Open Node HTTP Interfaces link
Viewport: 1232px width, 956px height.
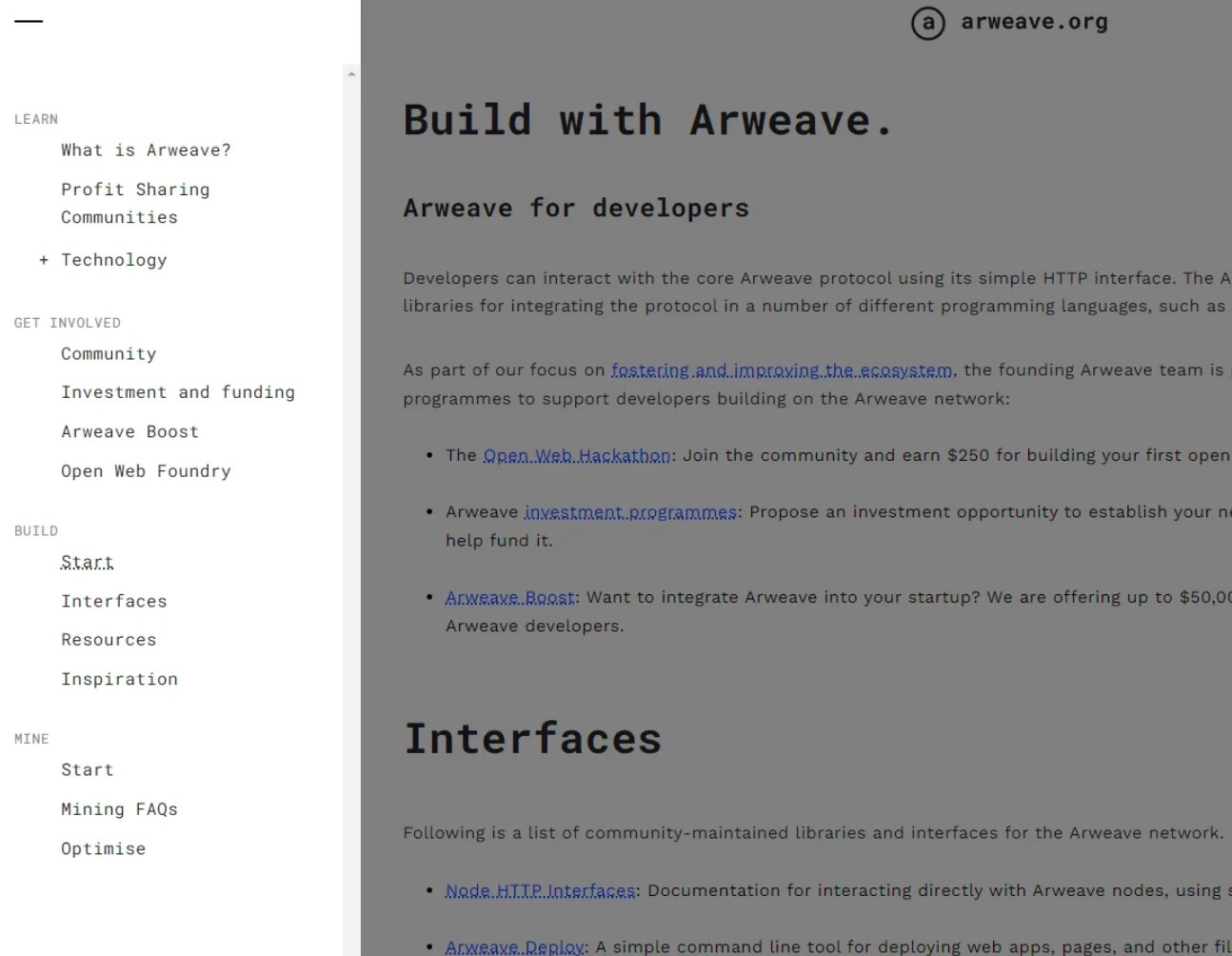540,891
